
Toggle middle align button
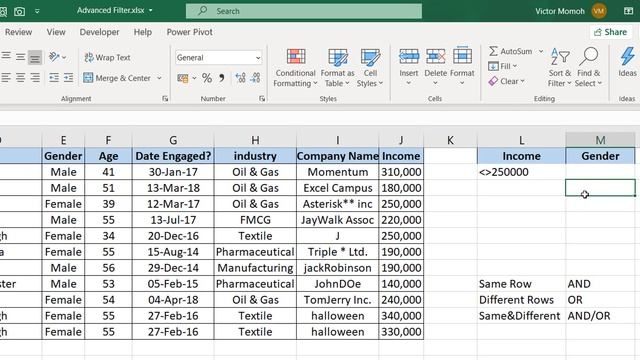[20, 57]
